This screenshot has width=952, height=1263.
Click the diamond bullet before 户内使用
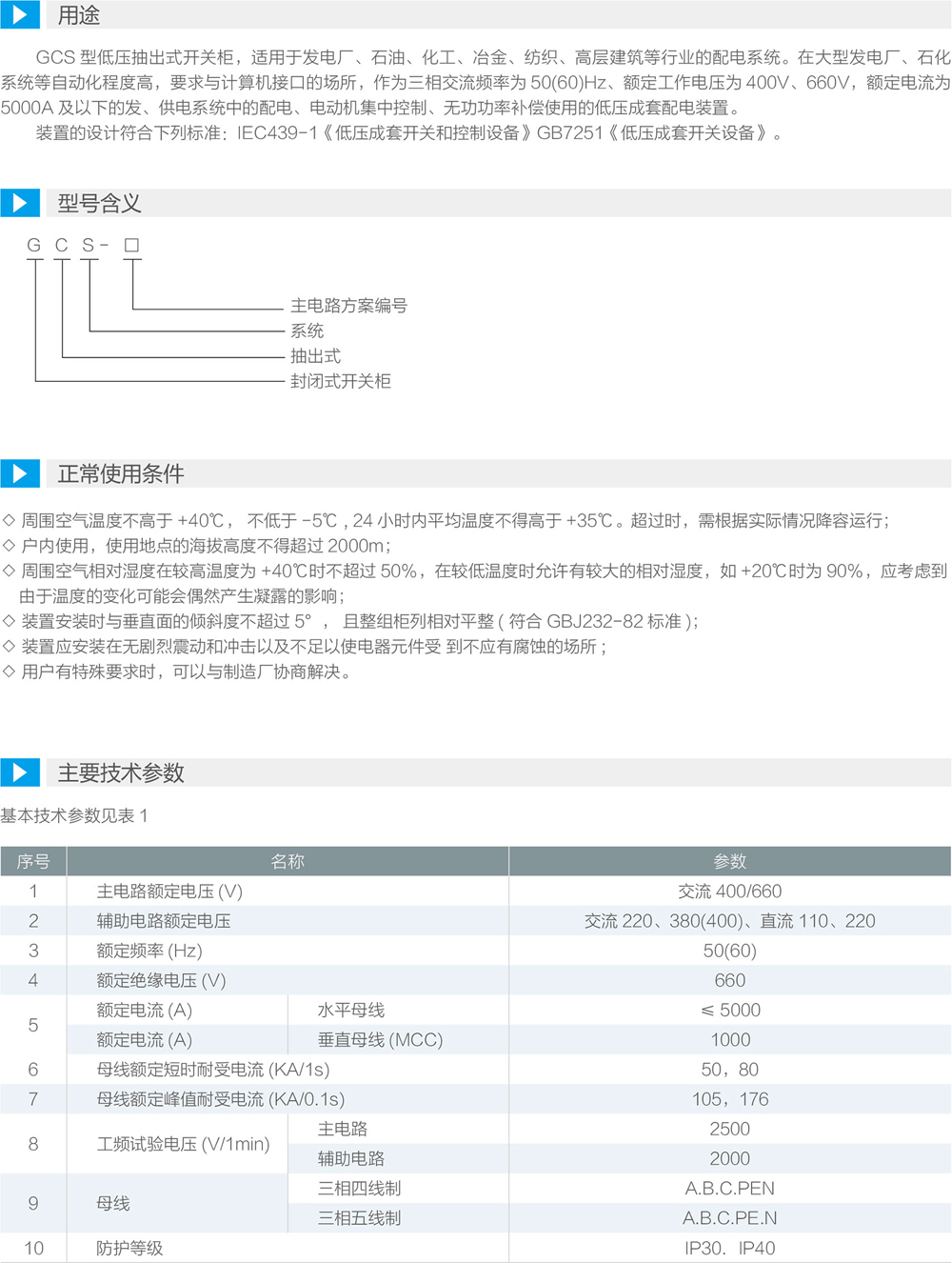(10, 546)
